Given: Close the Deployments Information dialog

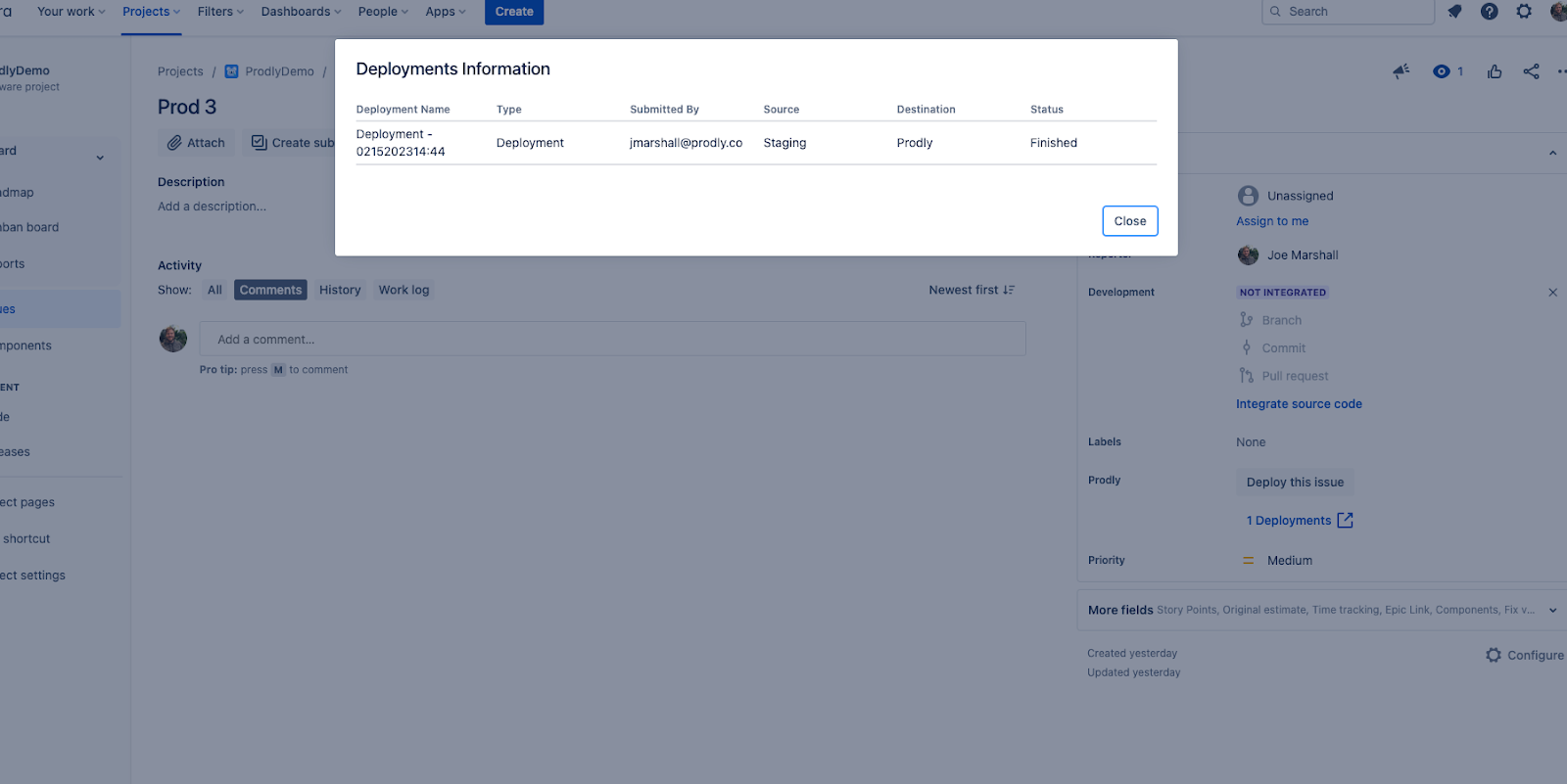Looking at the screenshot, I should (x=1129, y=221).
